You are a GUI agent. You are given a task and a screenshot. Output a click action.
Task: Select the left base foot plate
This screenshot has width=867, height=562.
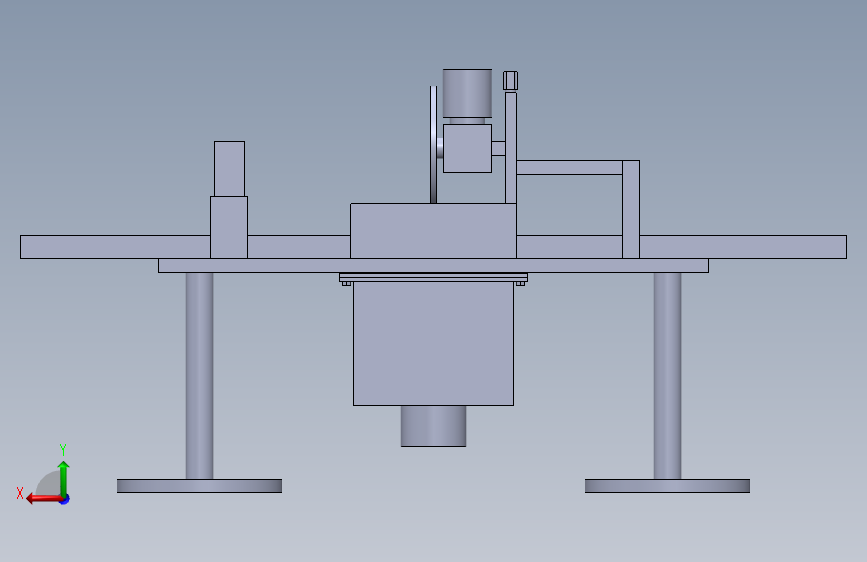pyautogui.click(x=200, y=486)
